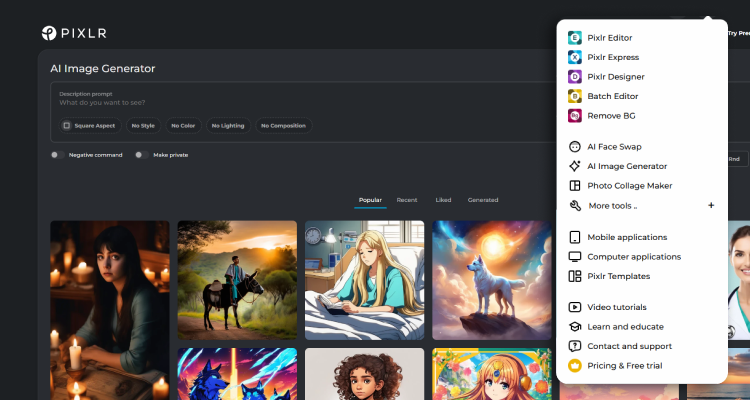Viewport: 750px width, 400px height.
Task: Open Pixlr Editor via its E icon
Action: (x=574, y=38)
